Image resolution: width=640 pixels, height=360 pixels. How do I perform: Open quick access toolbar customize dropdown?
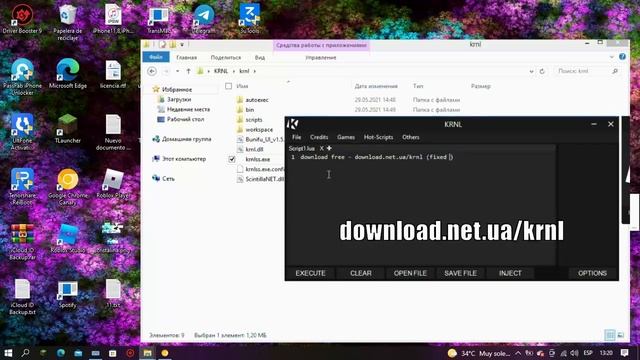point(182,44)
